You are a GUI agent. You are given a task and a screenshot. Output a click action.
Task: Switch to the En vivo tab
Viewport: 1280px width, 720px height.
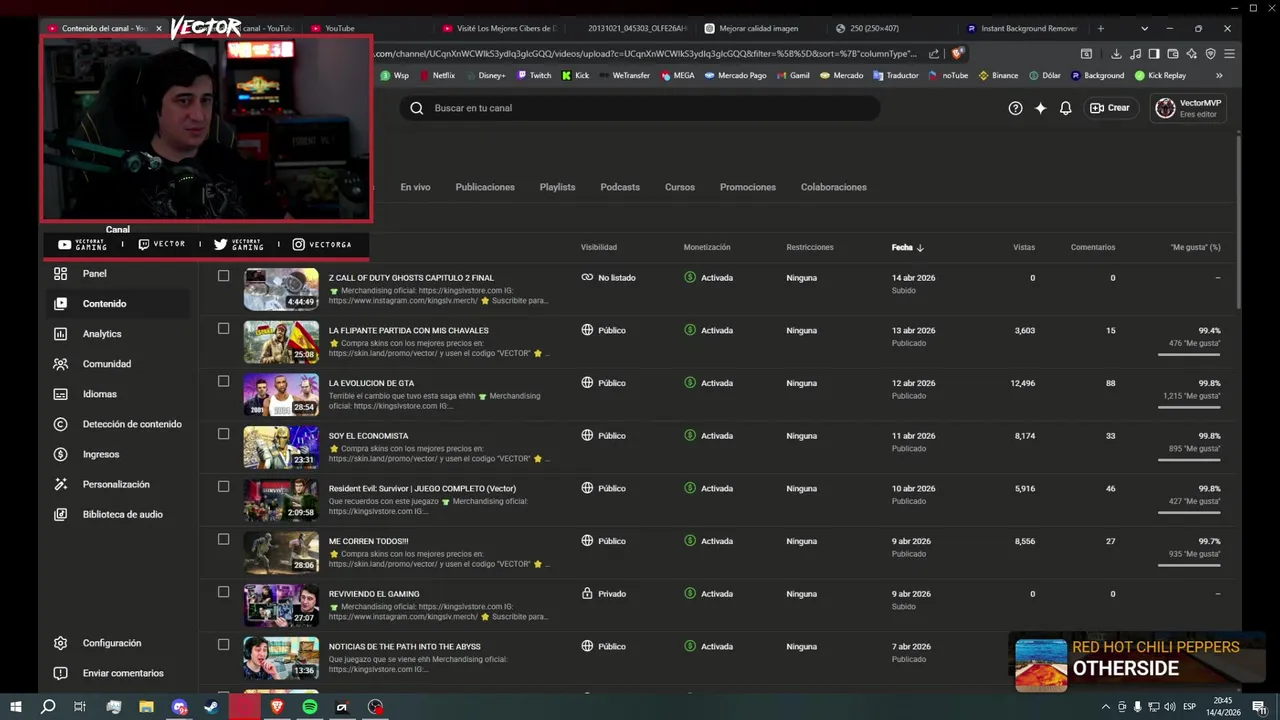(415, 187)
